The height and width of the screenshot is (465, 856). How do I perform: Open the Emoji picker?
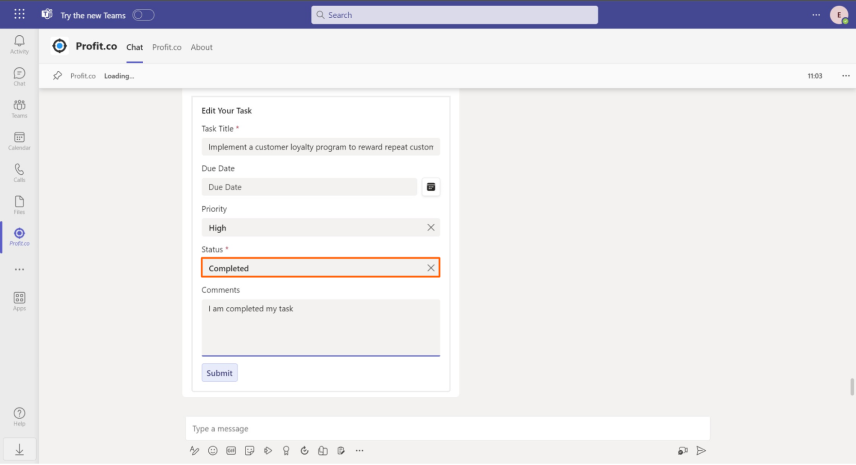(x=213, y=451)
